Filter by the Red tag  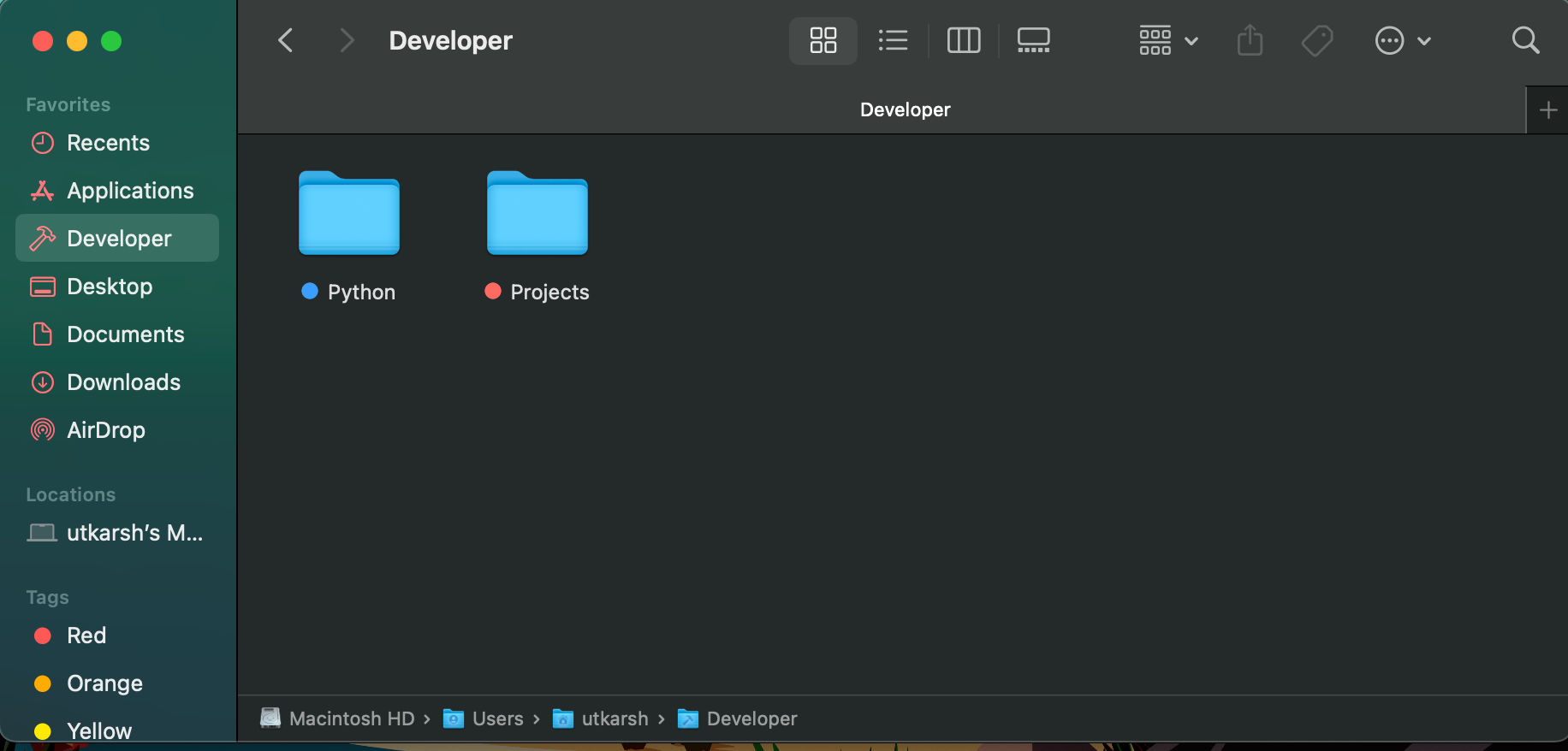(x=117, y=636)
